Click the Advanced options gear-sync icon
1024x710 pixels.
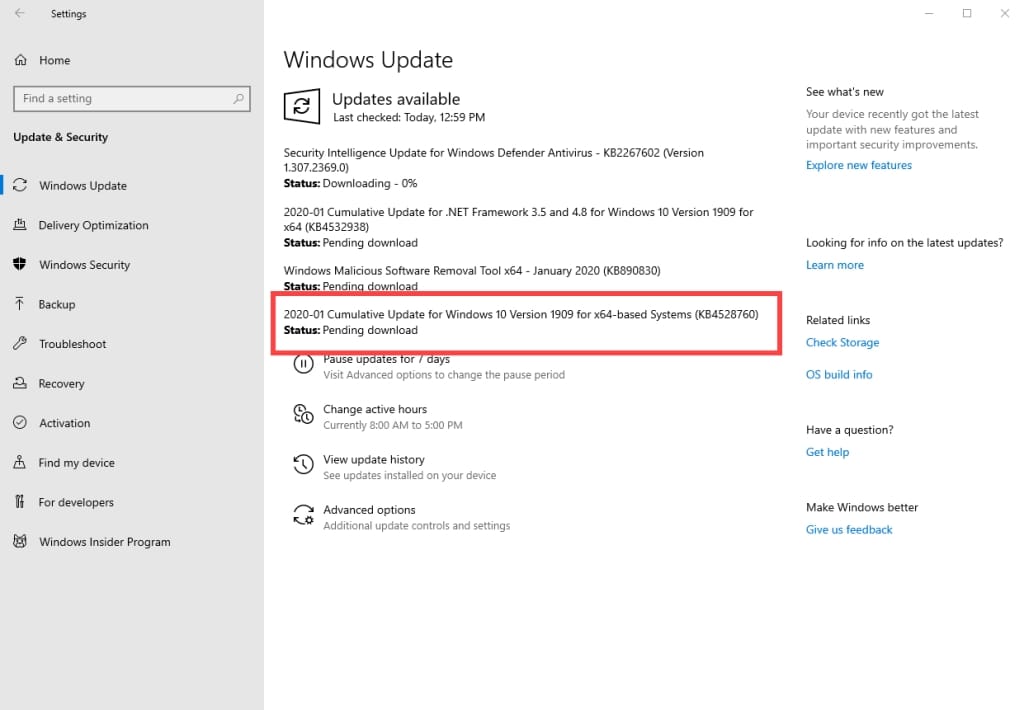(303, 515)
